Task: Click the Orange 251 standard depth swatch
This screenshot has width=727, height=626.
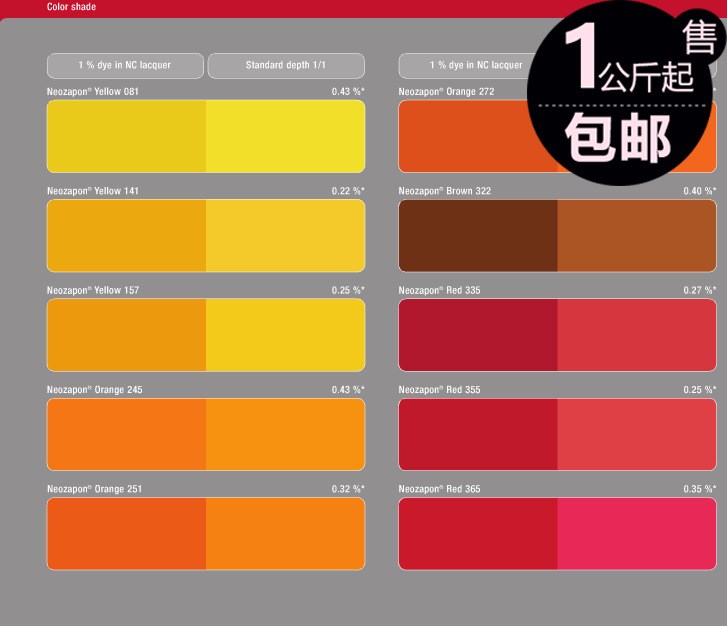Action: 286,534
